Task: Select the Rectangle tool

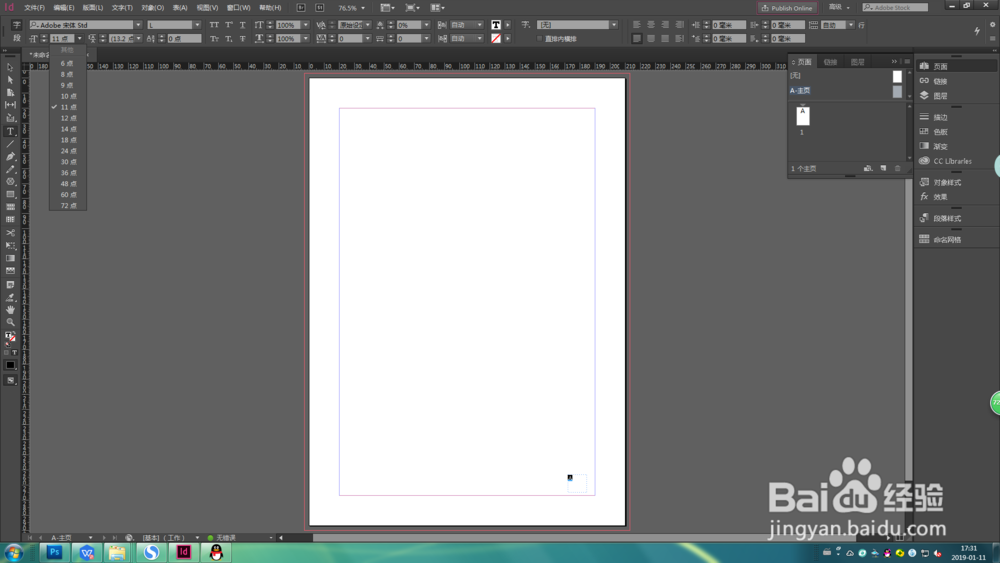Action: 10,194
